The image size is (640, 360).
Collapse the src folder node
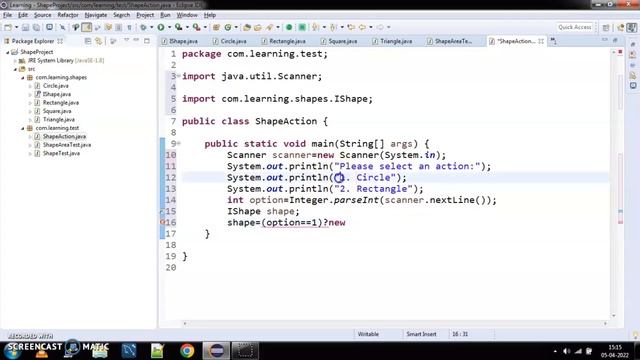pyautogui.click(x=16, y=69)
